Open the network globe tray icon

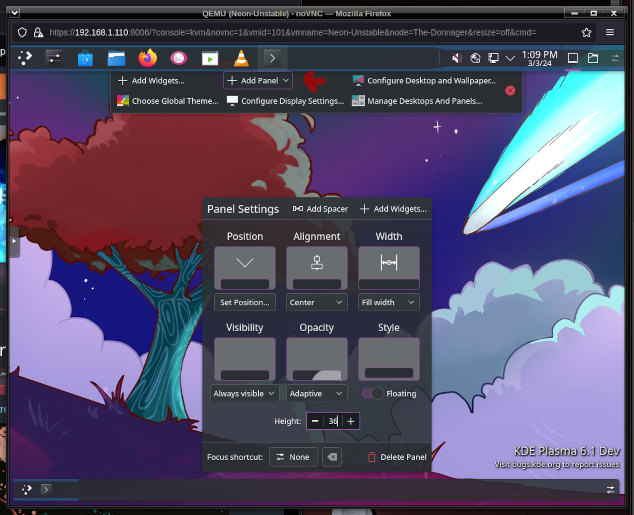476,58
